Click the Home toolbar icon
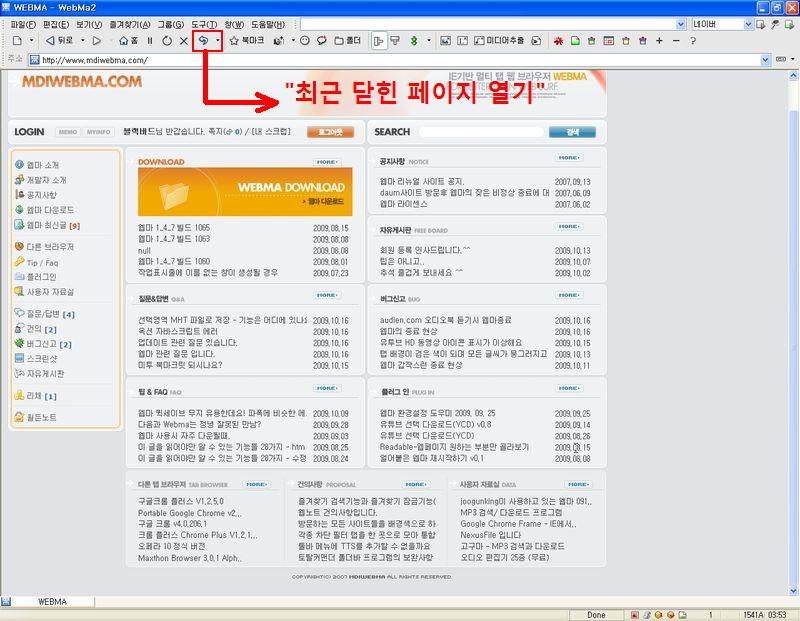Screen dimensions: 800x621 click(x=128, y=41)
